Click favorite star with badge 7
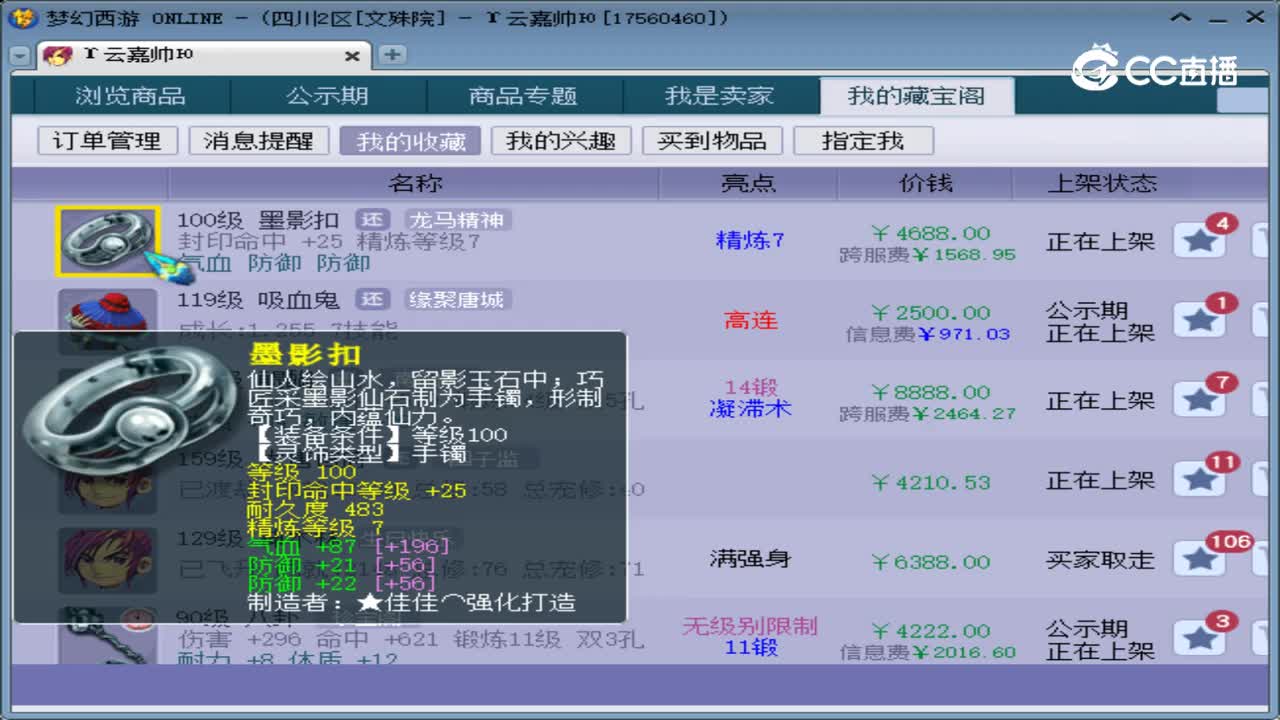This screenshot has height=720, width=1280. pos(1200,400)
